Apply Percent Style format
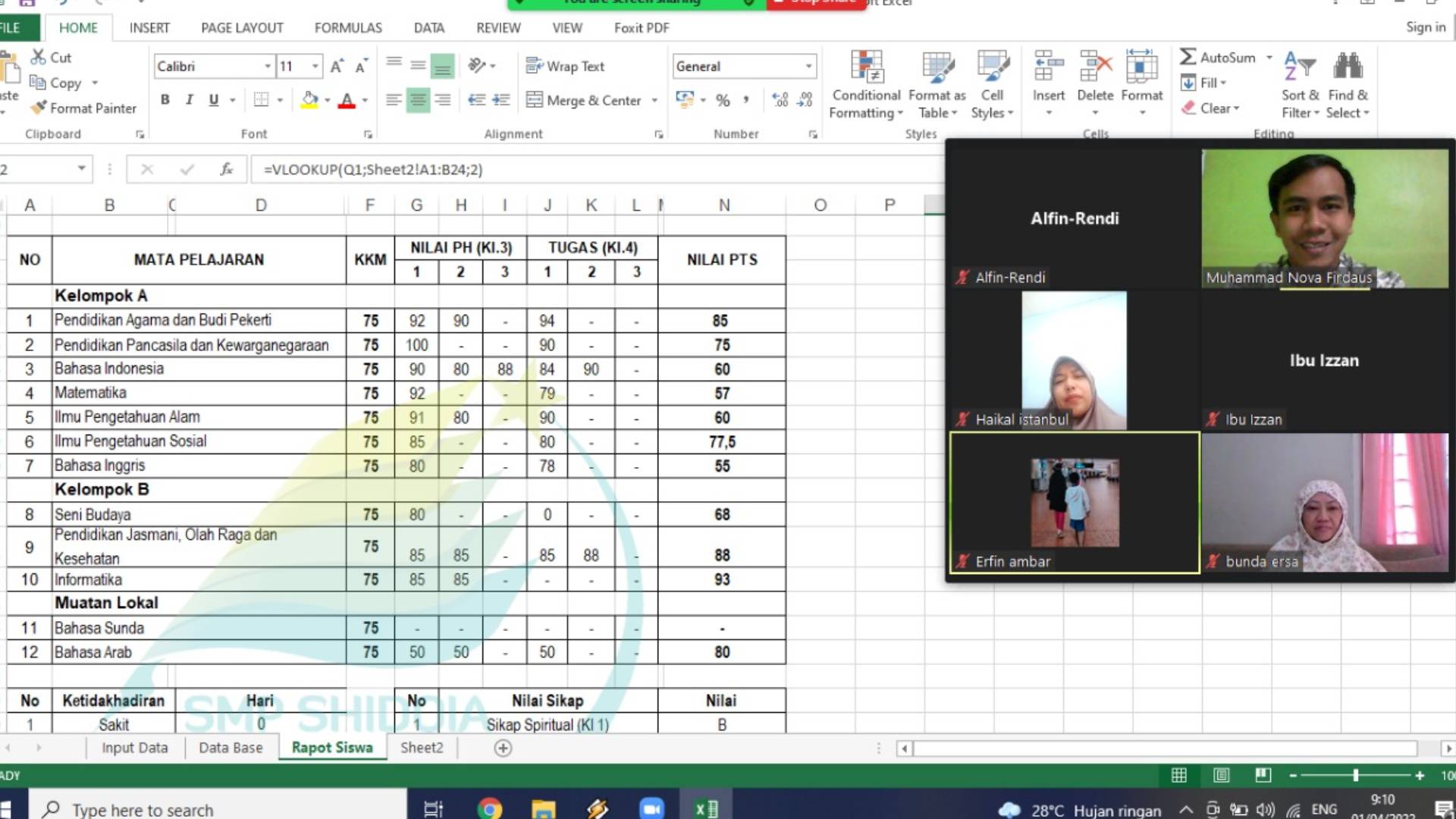1456x819 pixels. pyautogui.click(x=723, y=100)
